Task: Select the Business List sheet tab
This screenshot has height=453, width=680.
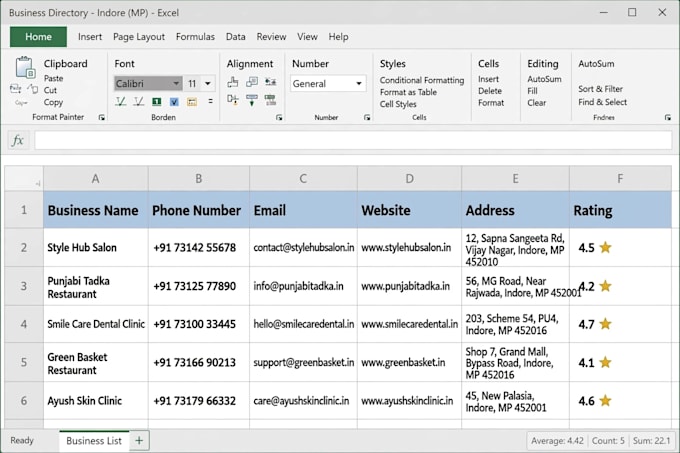Action: (x=94, y=440)
